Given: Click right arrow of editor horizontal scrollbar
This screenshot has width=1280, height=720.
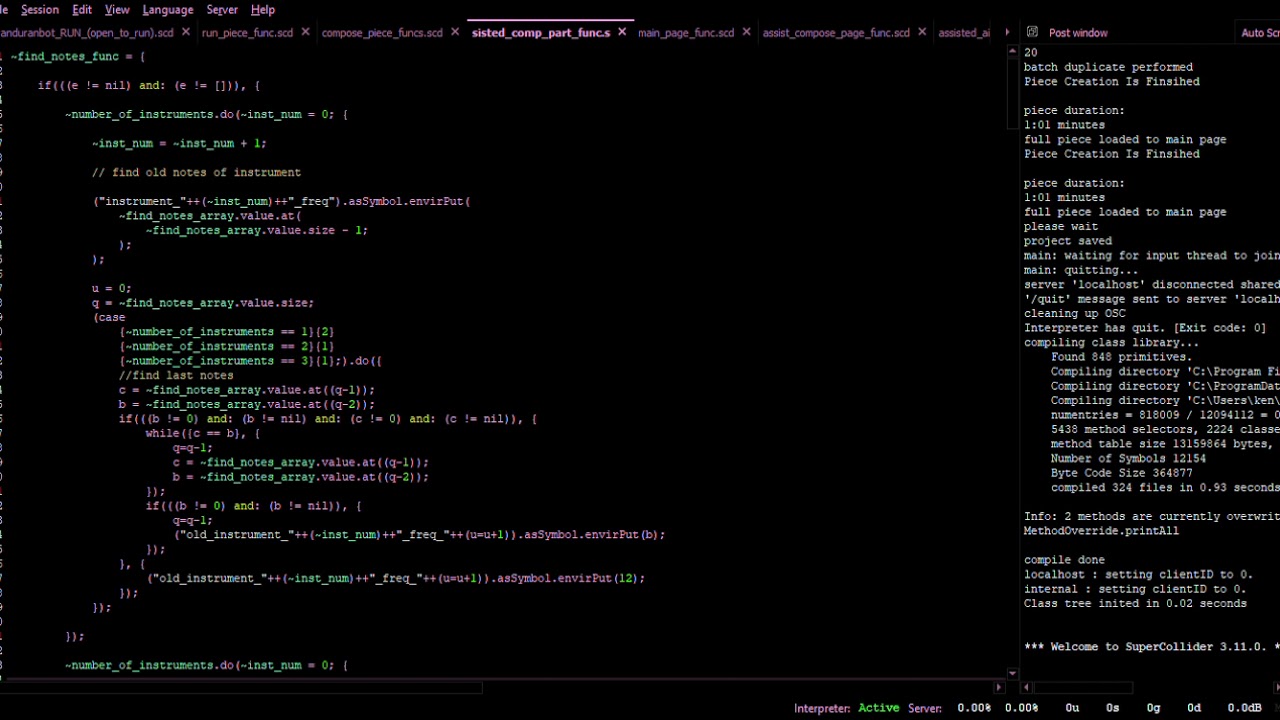Looking at the screenshot, I should (998, 687).
